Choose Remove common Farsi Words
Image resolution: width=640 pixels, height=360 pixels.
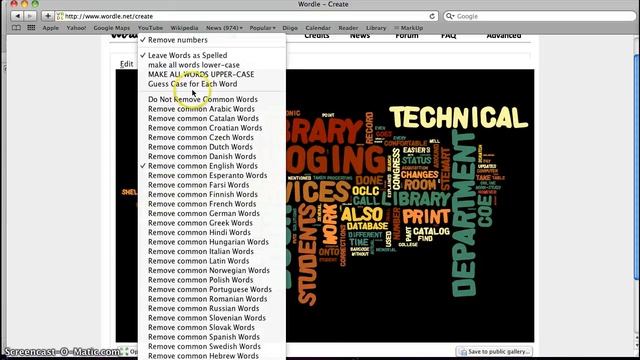click(x=212, y=185)
